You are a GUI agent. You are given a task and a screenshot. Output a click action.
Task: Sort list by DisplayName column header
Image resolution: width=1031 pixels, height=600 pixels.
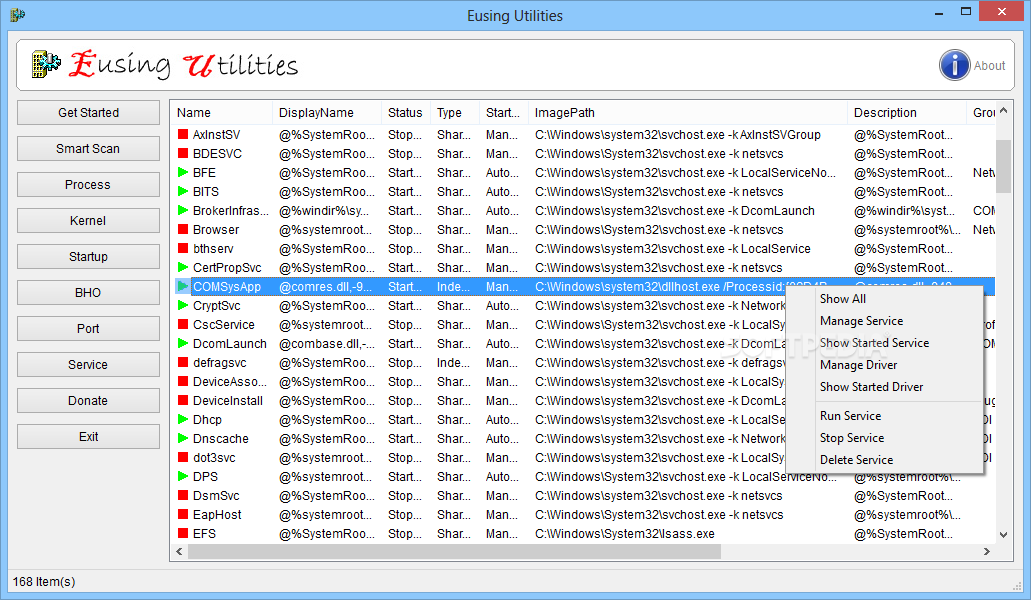(x=327, y=112)
